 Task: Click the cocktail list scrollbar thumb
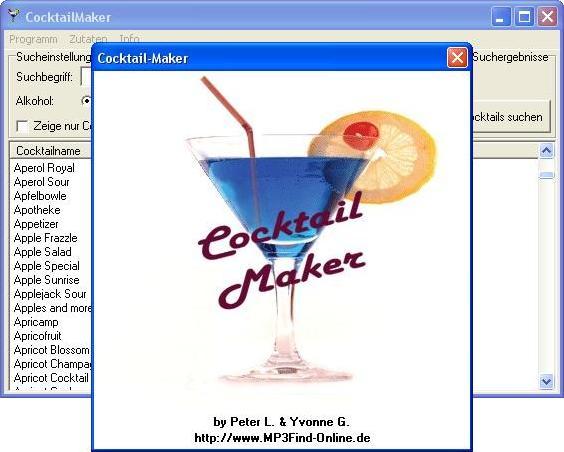(546, 175)
